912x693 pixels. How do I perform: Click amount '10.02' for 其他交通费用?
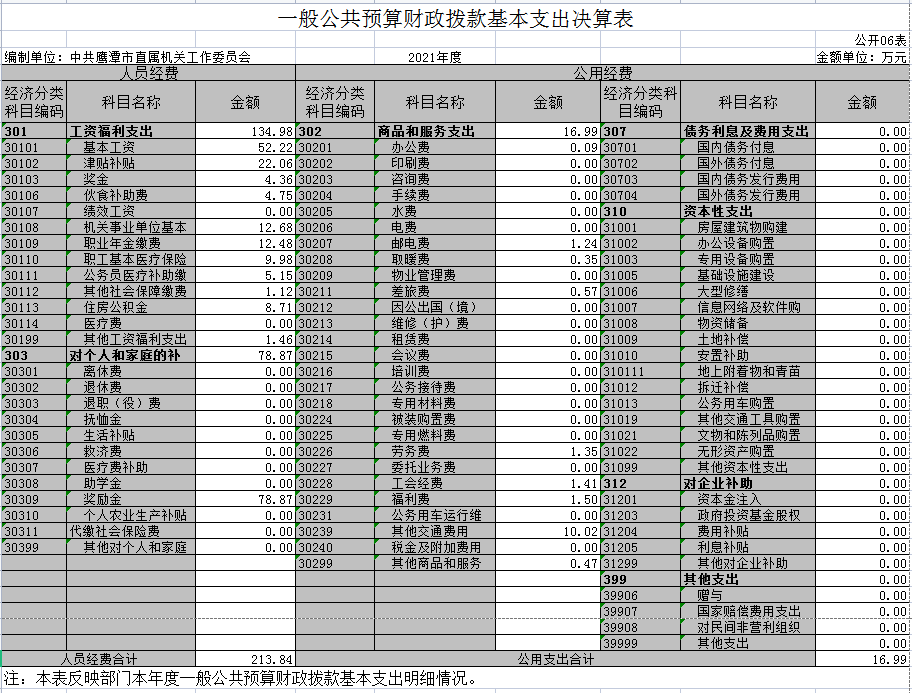coord(548,531)
